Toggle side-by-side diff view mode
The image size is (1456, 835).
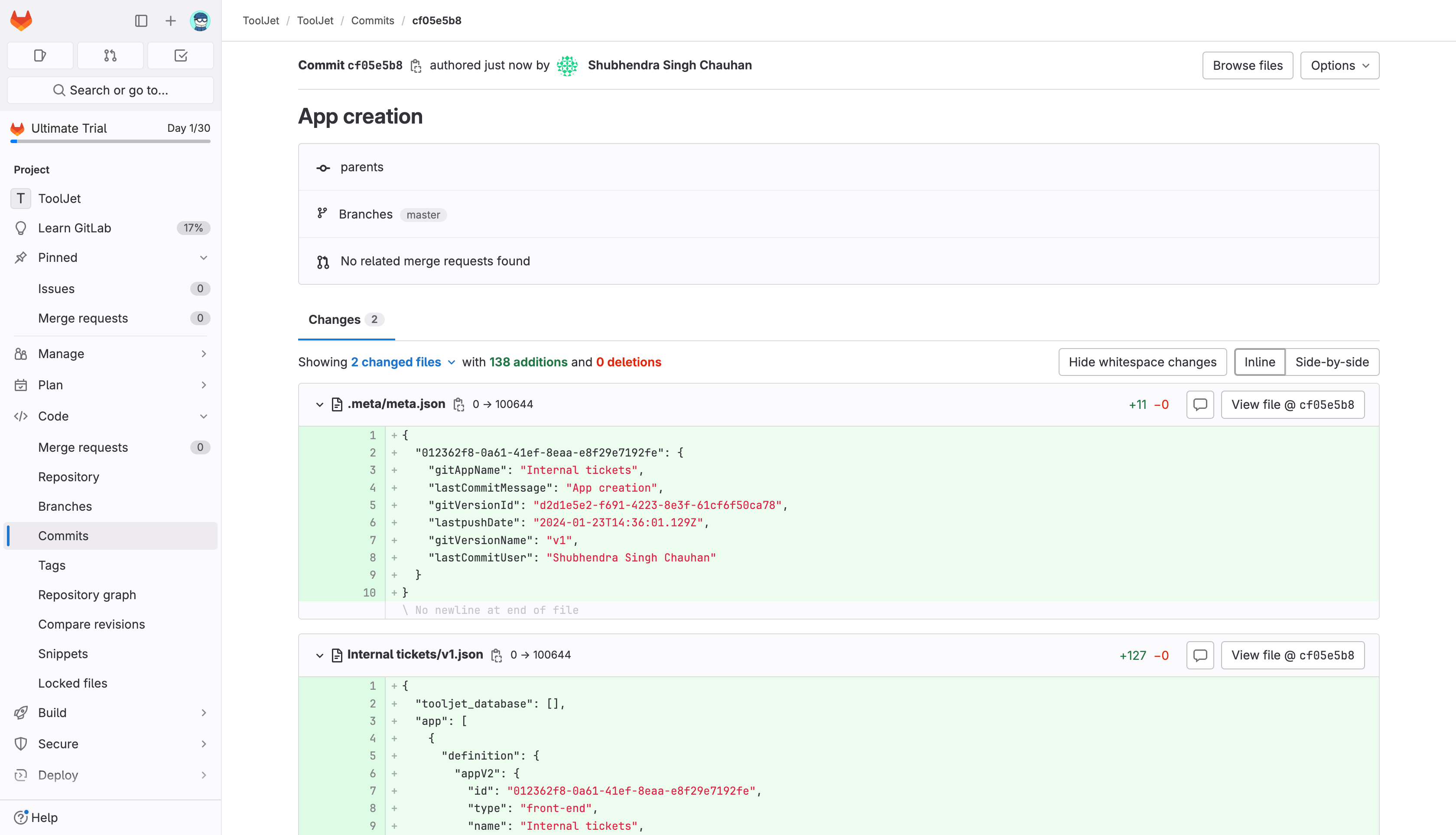(x=1332, y=362)
